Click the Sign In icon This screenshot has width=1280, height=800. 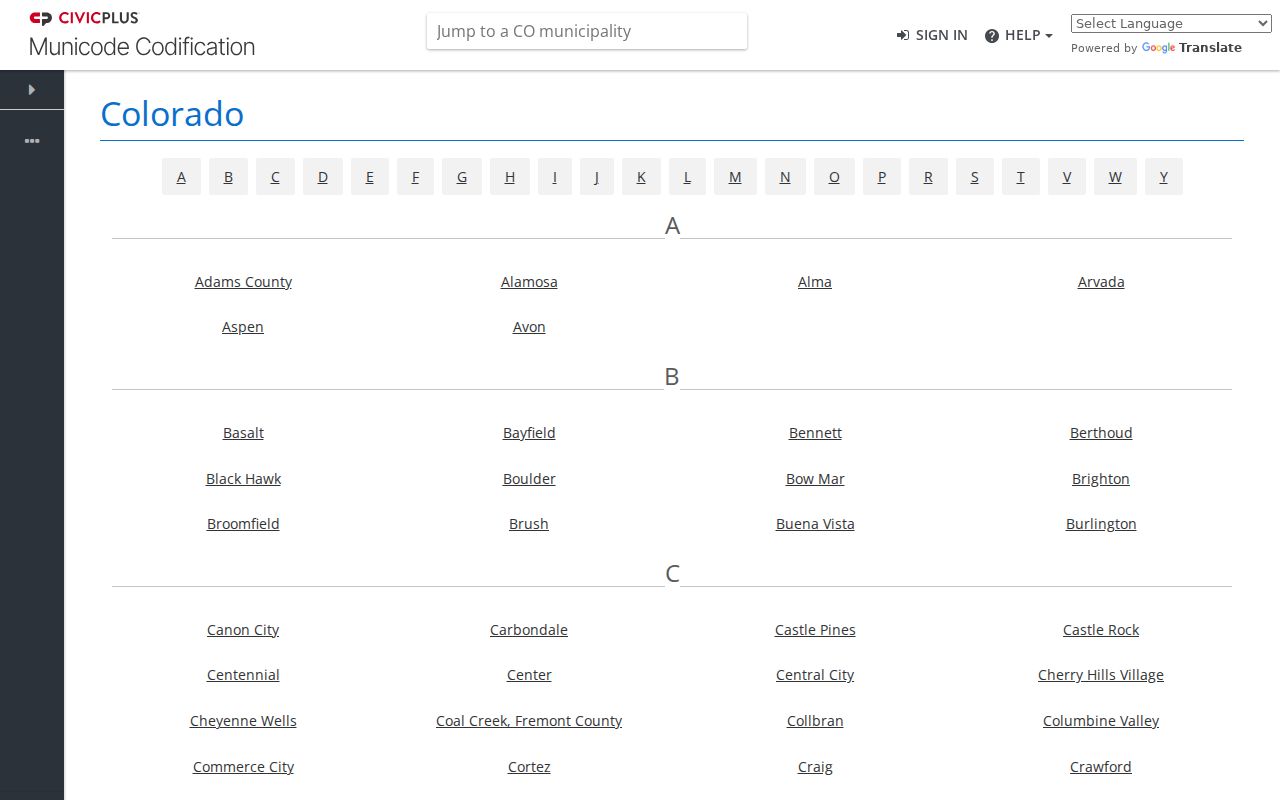(903, 35)
